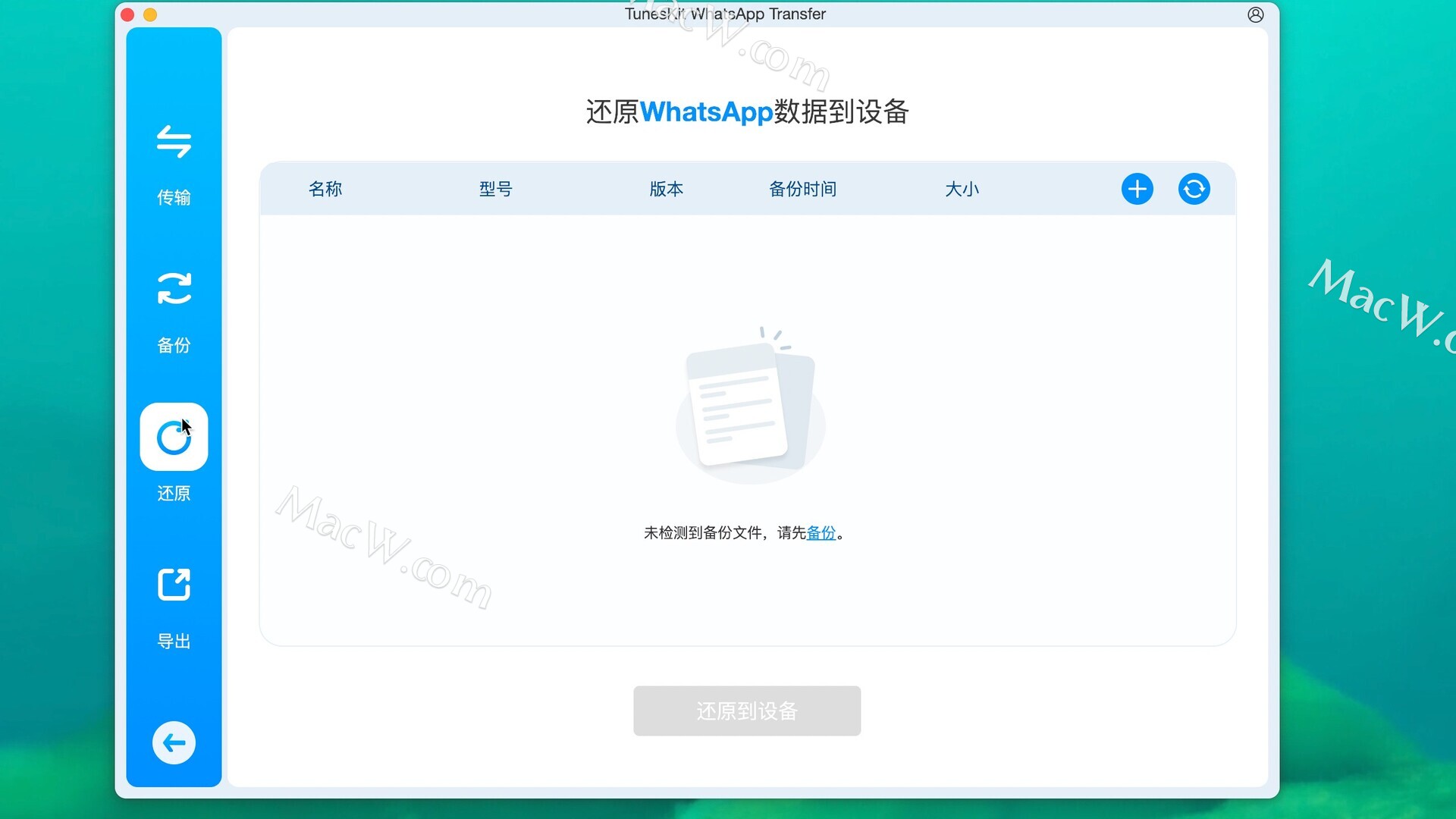
Task: Click the empty backup document illustration
Action: coord(749,405)
